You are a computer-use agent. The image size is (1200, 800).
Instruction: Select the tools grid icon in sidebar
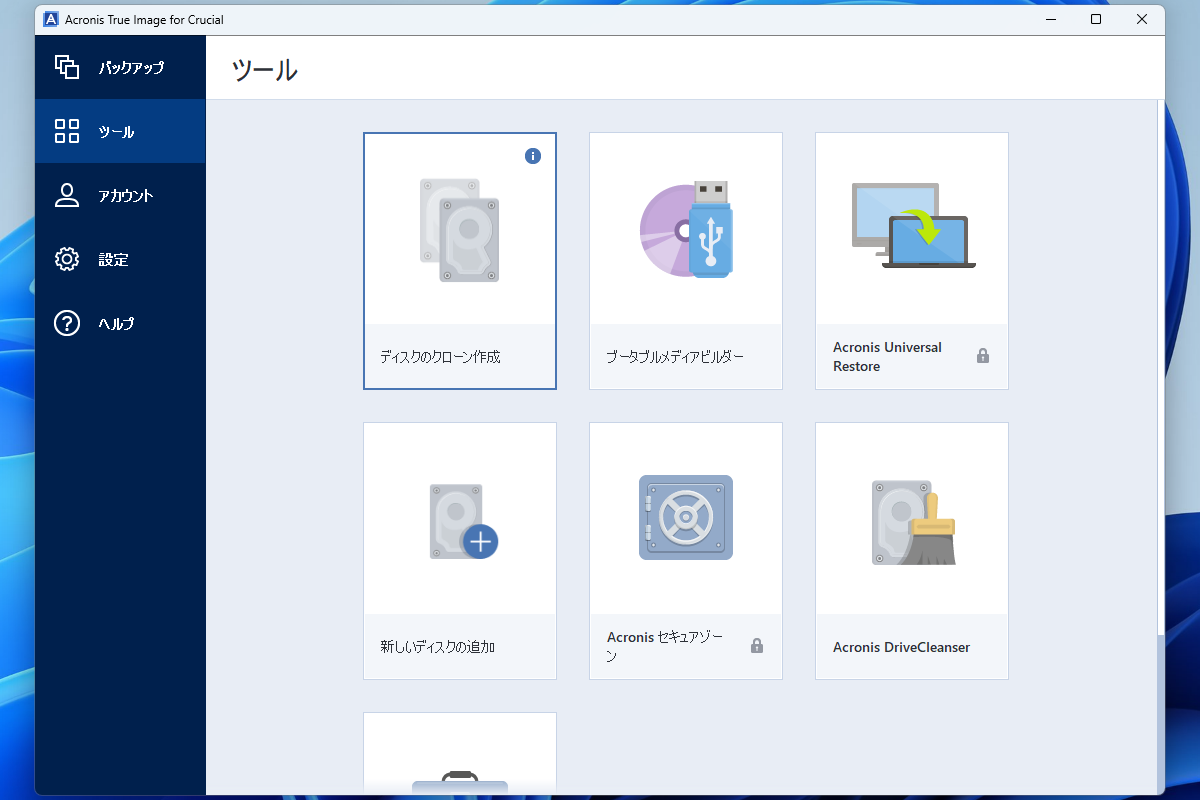[x=66, y=131]
